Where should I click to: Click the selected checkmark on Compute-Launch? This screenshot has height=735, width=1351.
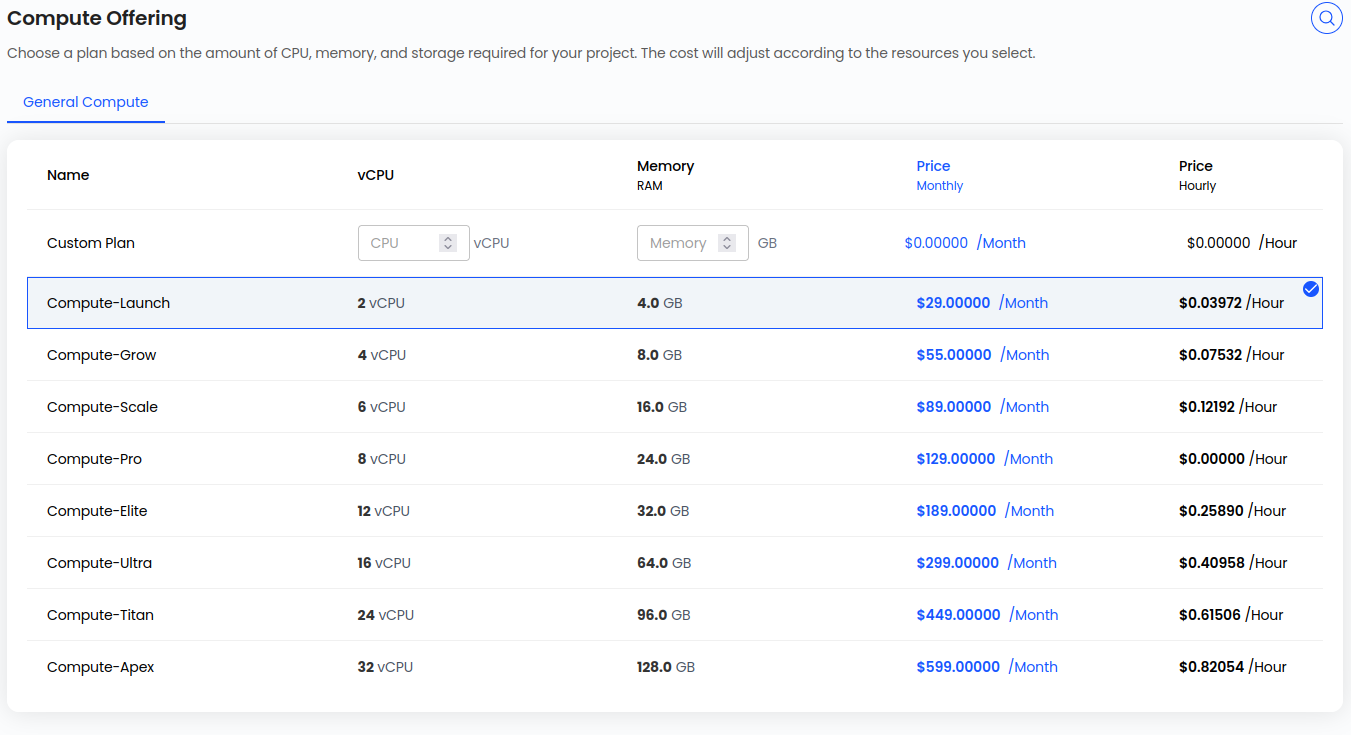[1311, 289]
